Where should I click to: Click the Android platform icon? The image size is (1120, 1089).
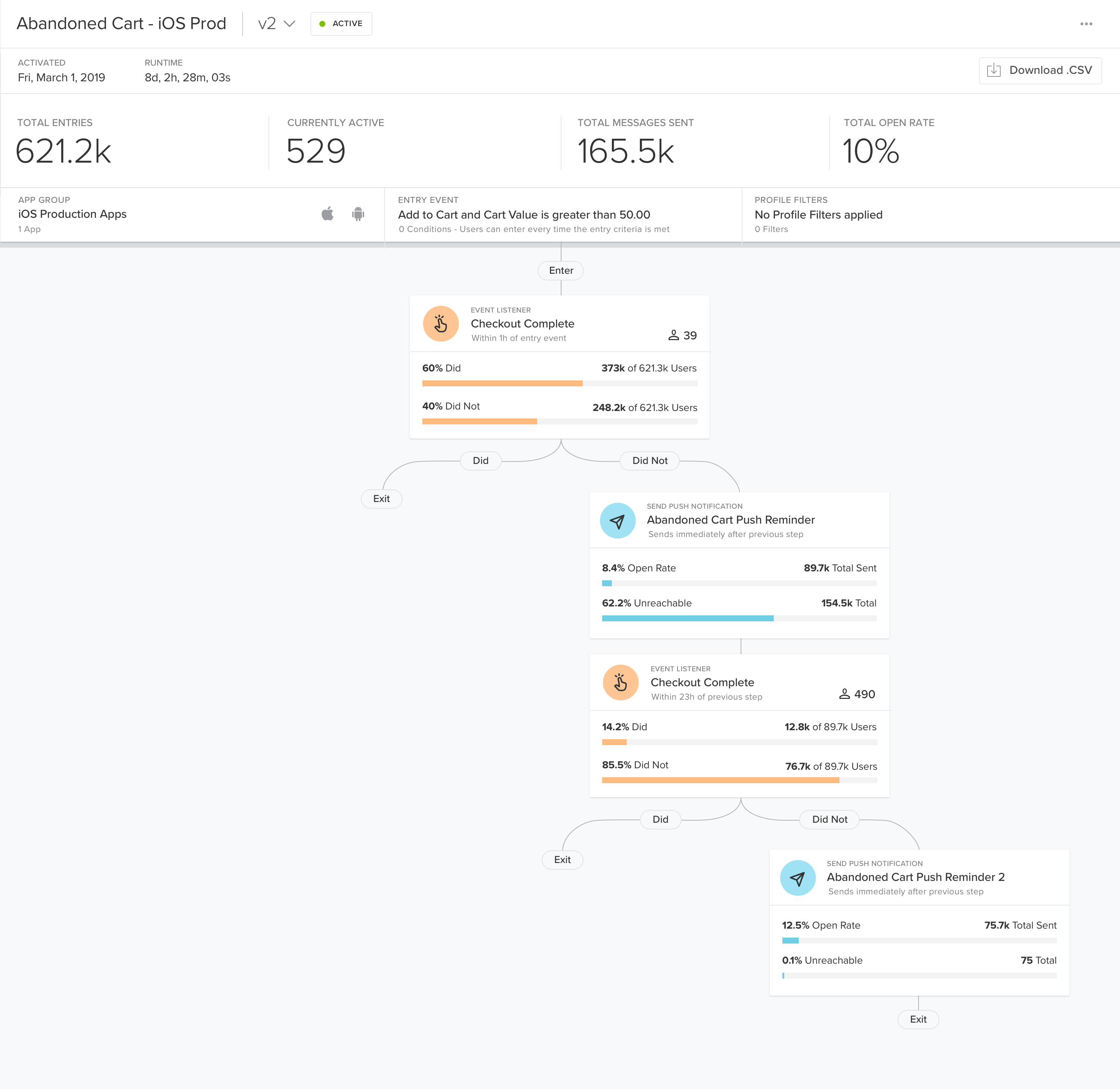358,214
